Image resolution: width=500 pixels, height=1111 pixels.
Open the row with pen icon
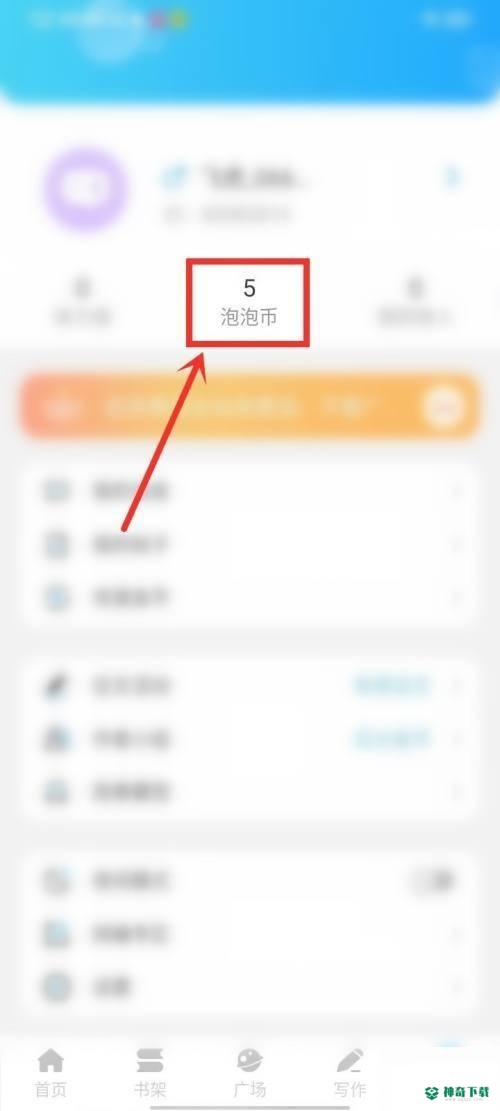(250, 686)
